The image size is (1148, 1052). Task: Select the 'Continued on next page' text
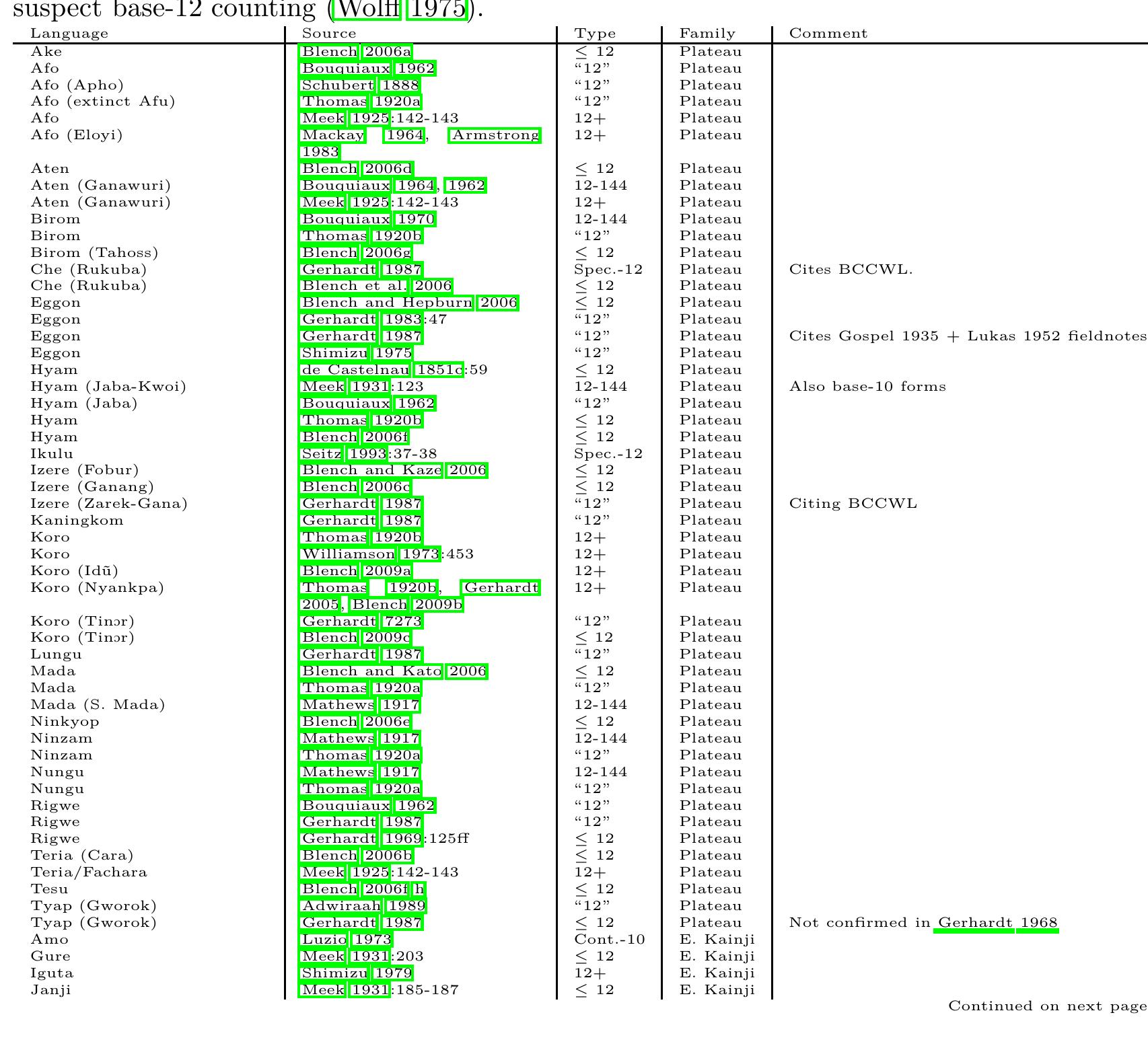[x=1048, y=1006]
